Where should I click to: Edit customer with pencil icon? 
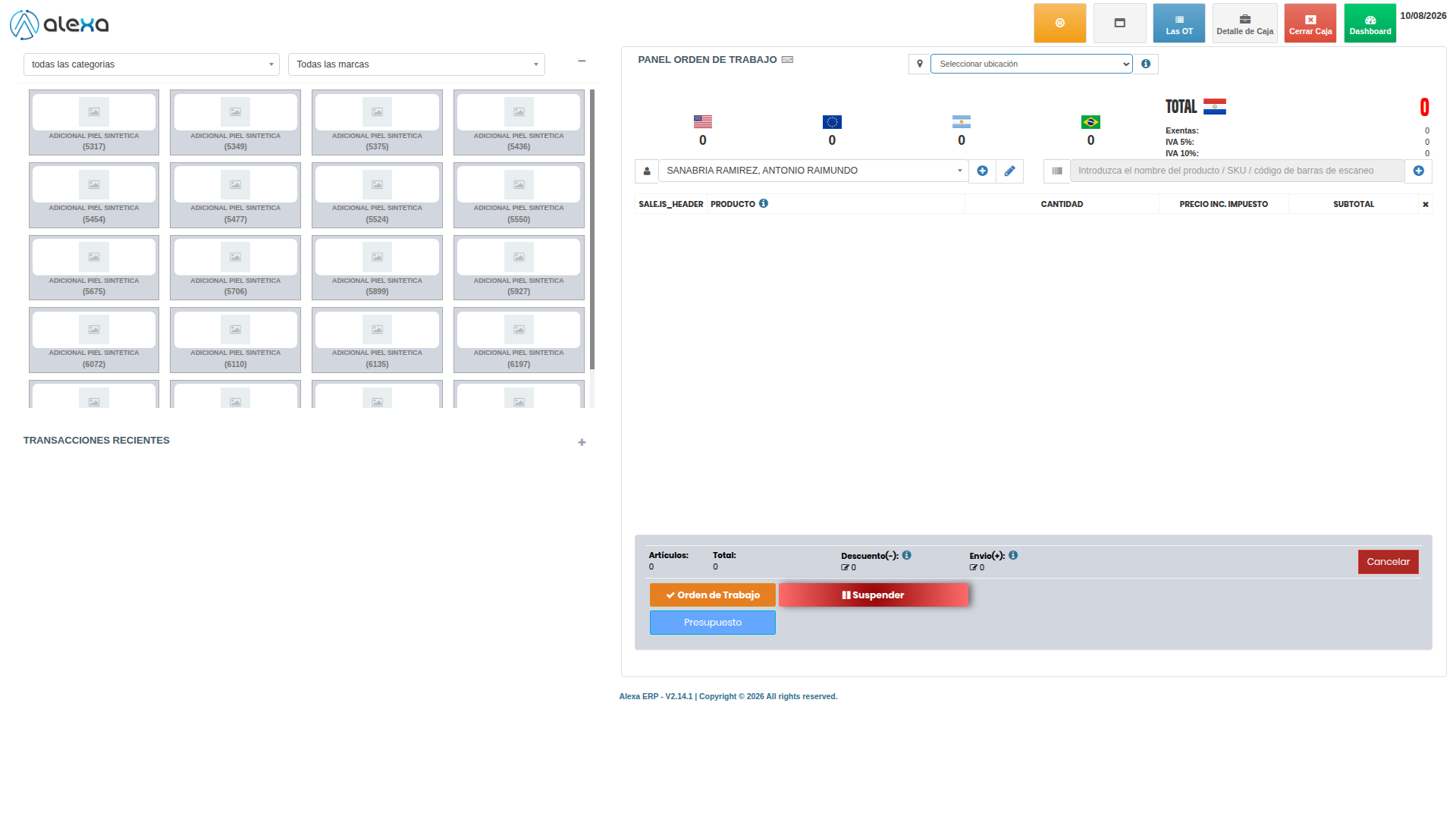[1009, 171]
